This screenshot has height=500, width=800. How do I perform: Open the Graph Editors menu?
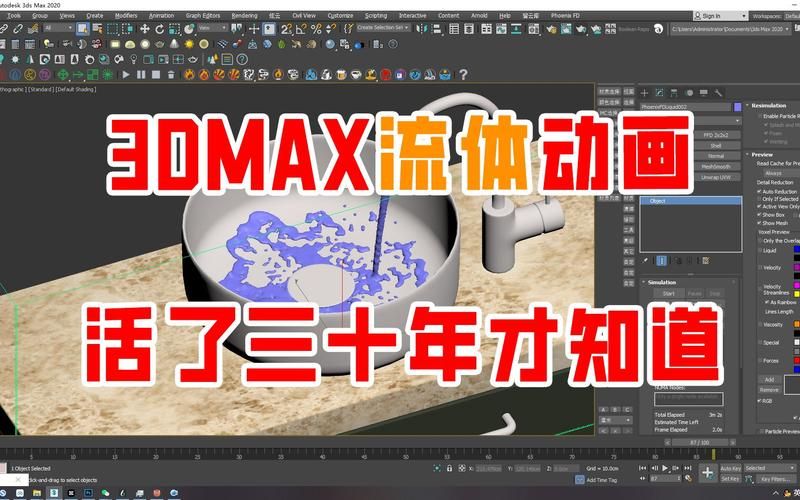[x=203, y=16]
